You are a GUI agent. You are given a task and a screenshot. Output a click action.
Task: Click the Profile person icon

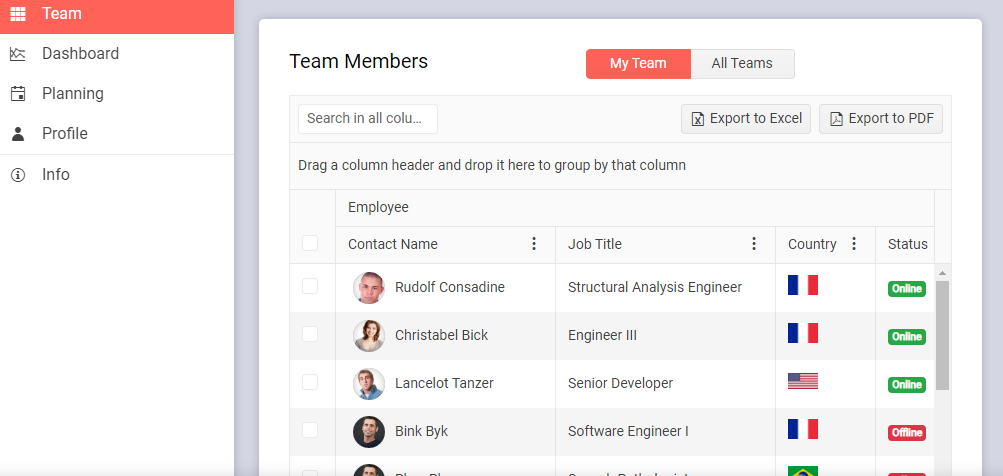pyautogui.click(x=18, y=134)
